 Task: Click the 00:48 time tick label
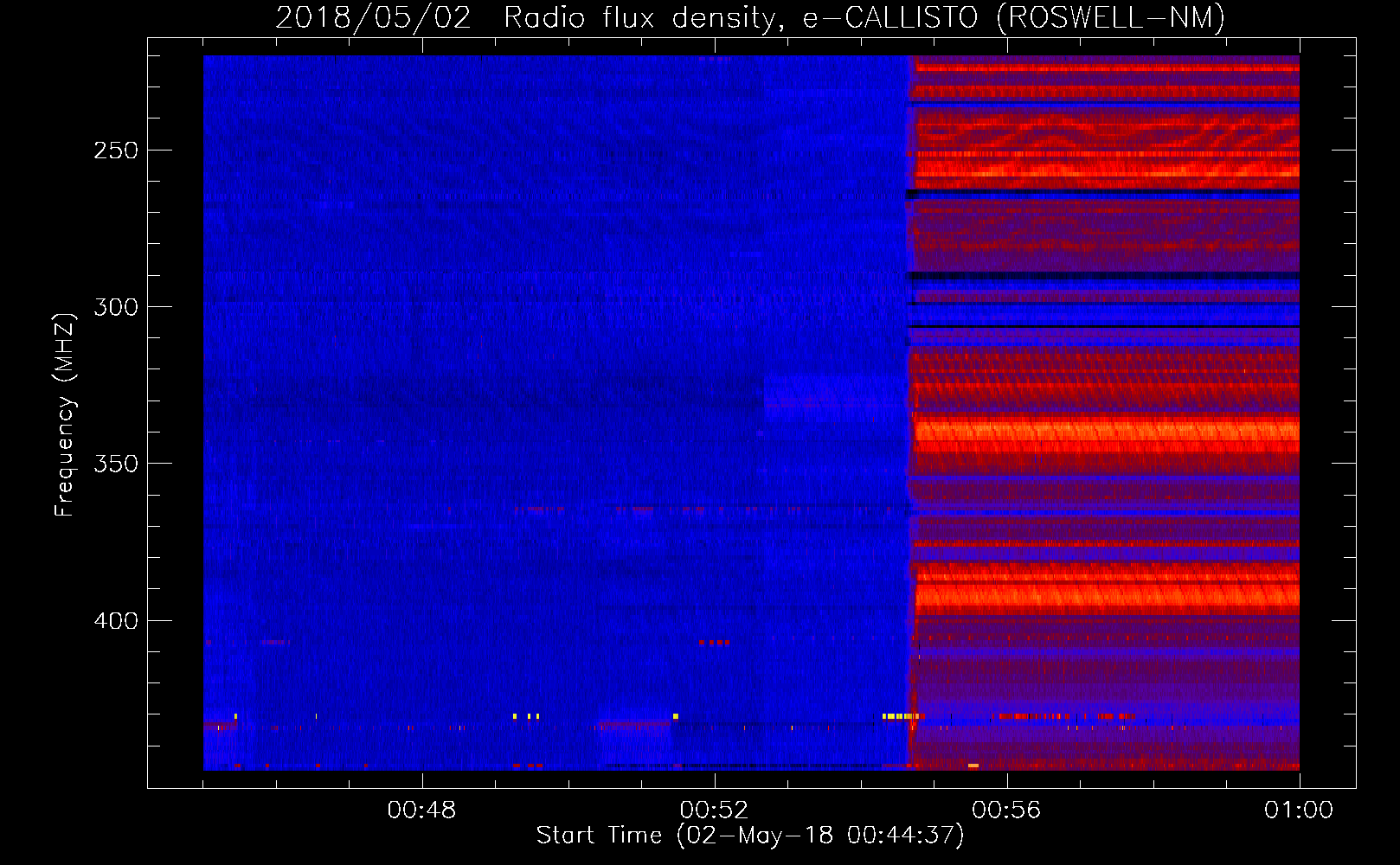[x=421, y=811]
